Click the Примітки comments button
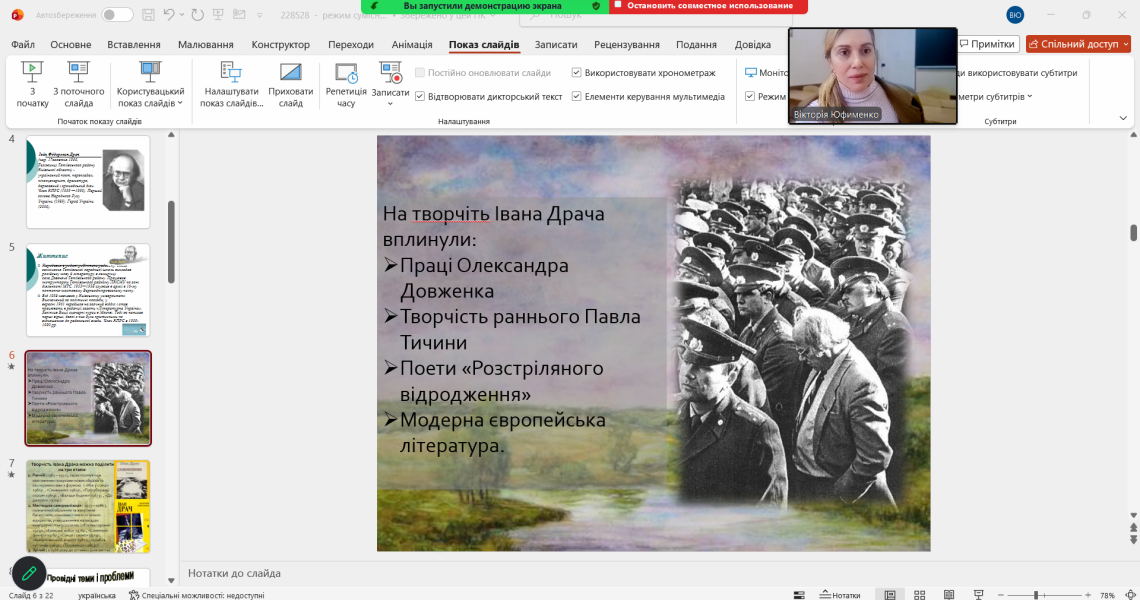Screen dimensions: 1140x600 987,44
